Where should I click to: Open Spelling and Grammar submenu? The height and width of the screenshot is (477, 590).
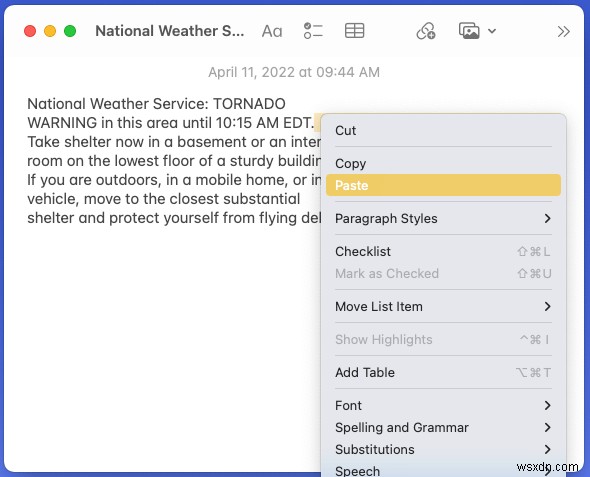[443, 427]
